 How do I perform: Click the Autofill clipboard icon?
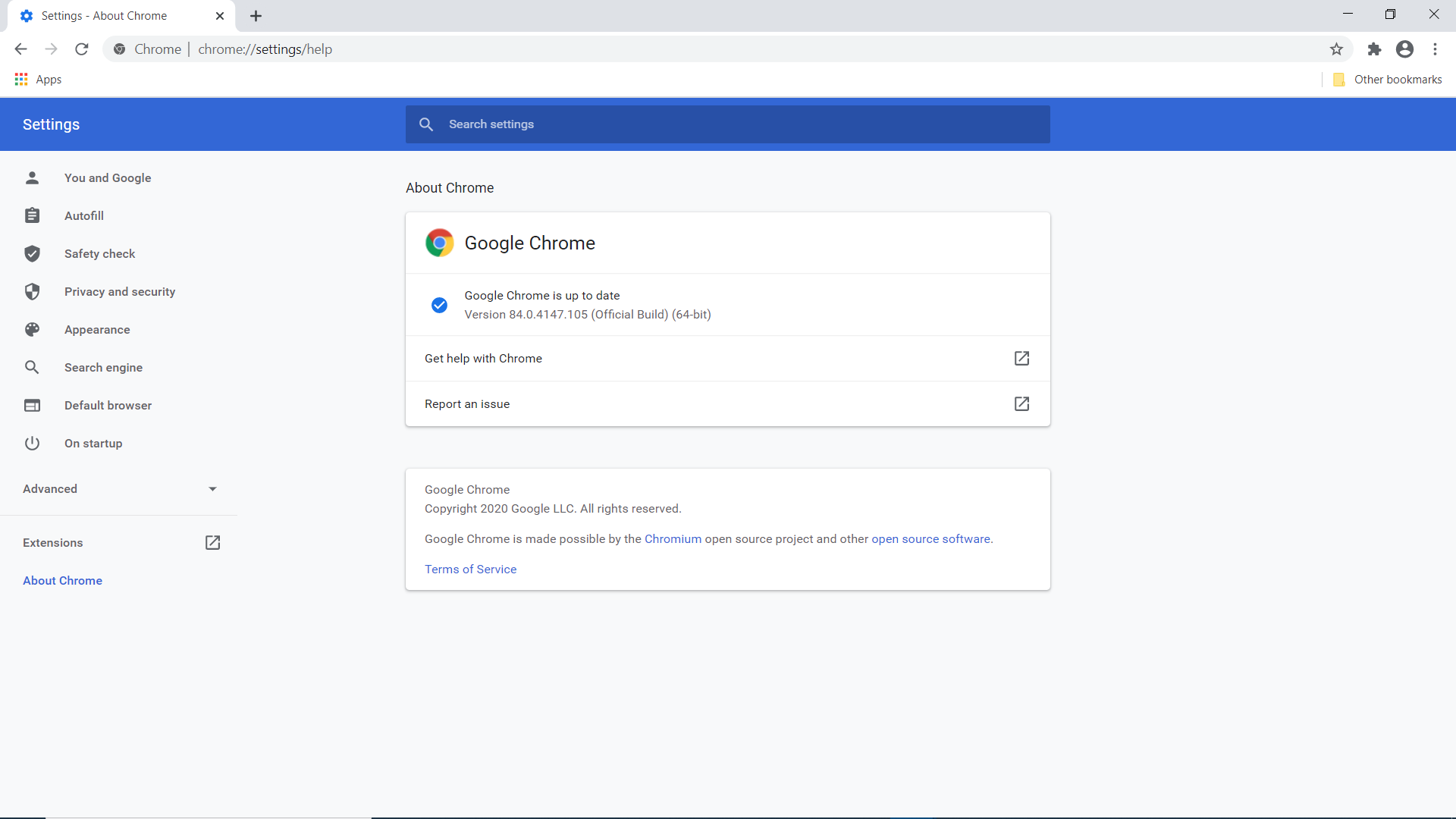click(x=32, y=215)
